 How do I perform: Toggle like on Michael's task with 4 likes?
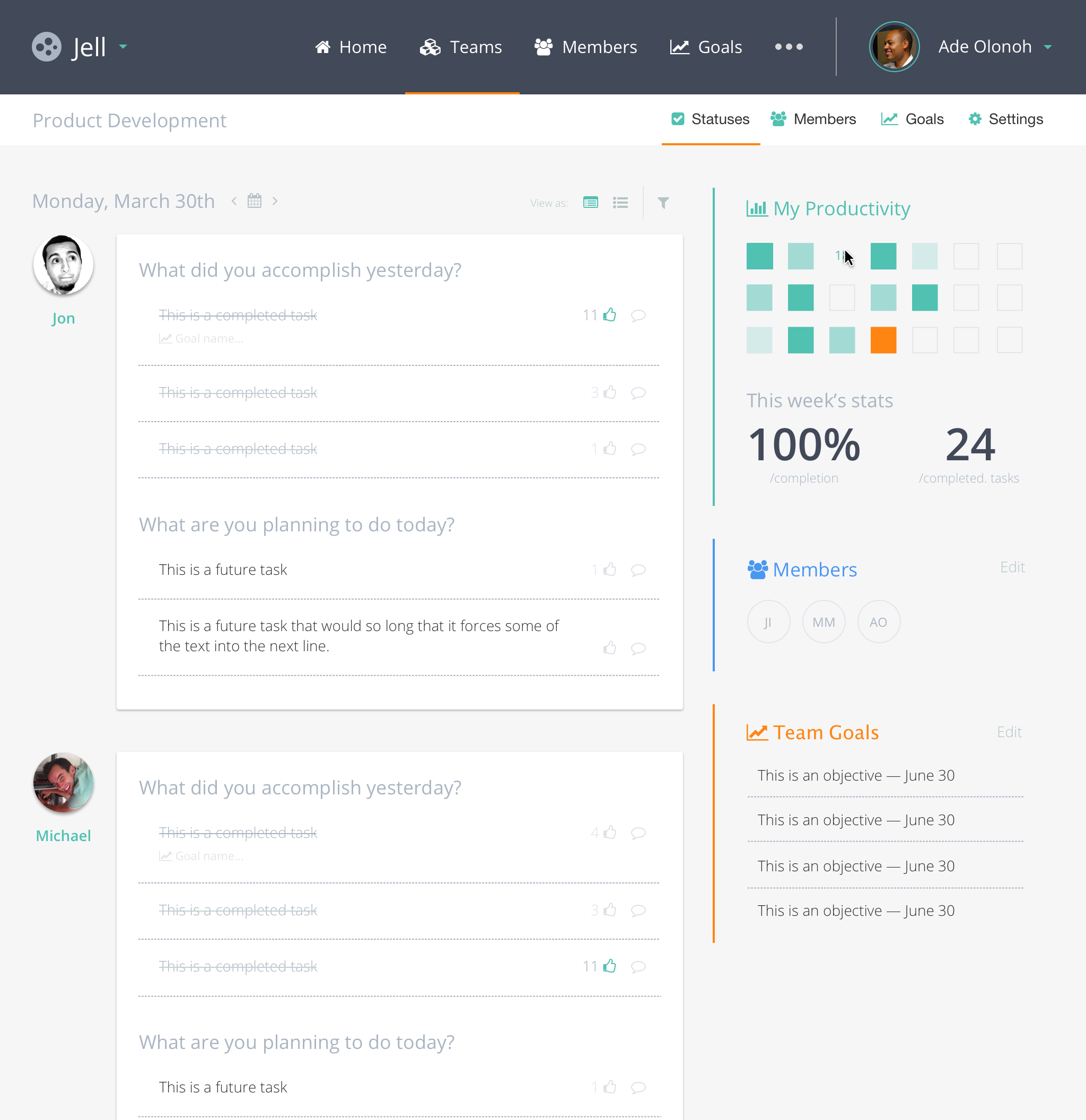pos(610,833)
